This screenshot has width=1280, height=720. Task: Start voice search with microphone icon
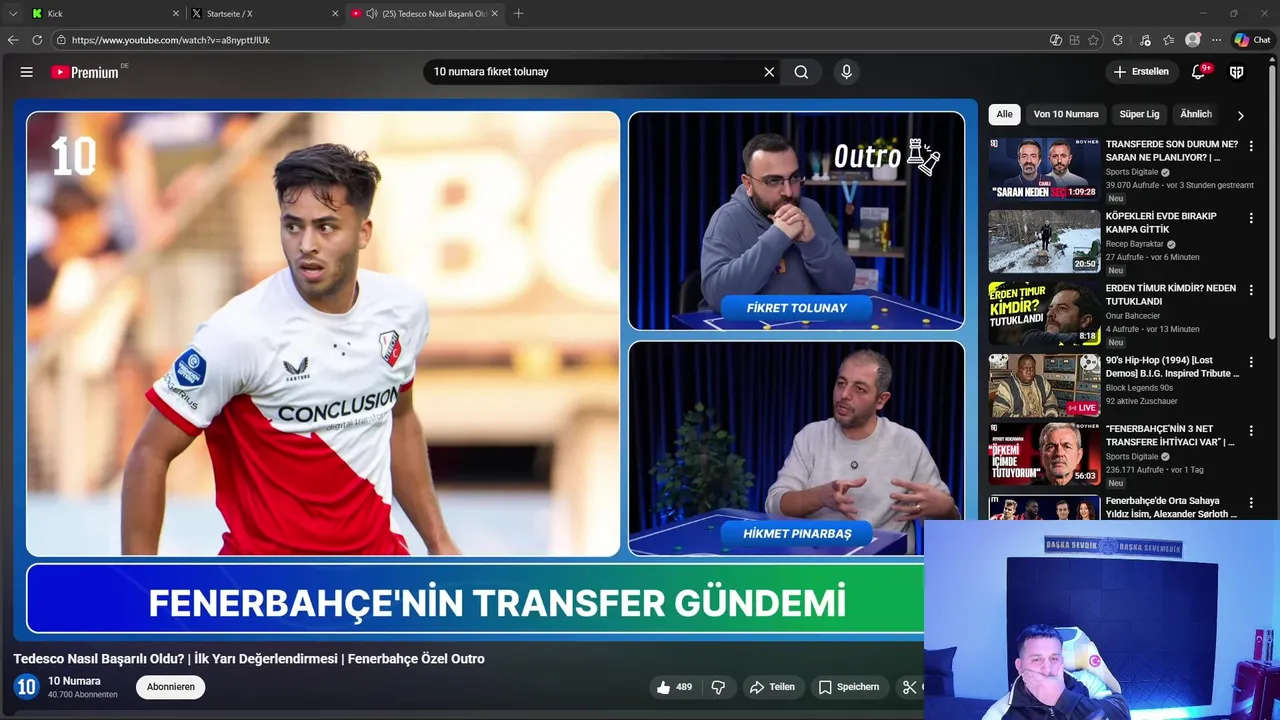846,72
